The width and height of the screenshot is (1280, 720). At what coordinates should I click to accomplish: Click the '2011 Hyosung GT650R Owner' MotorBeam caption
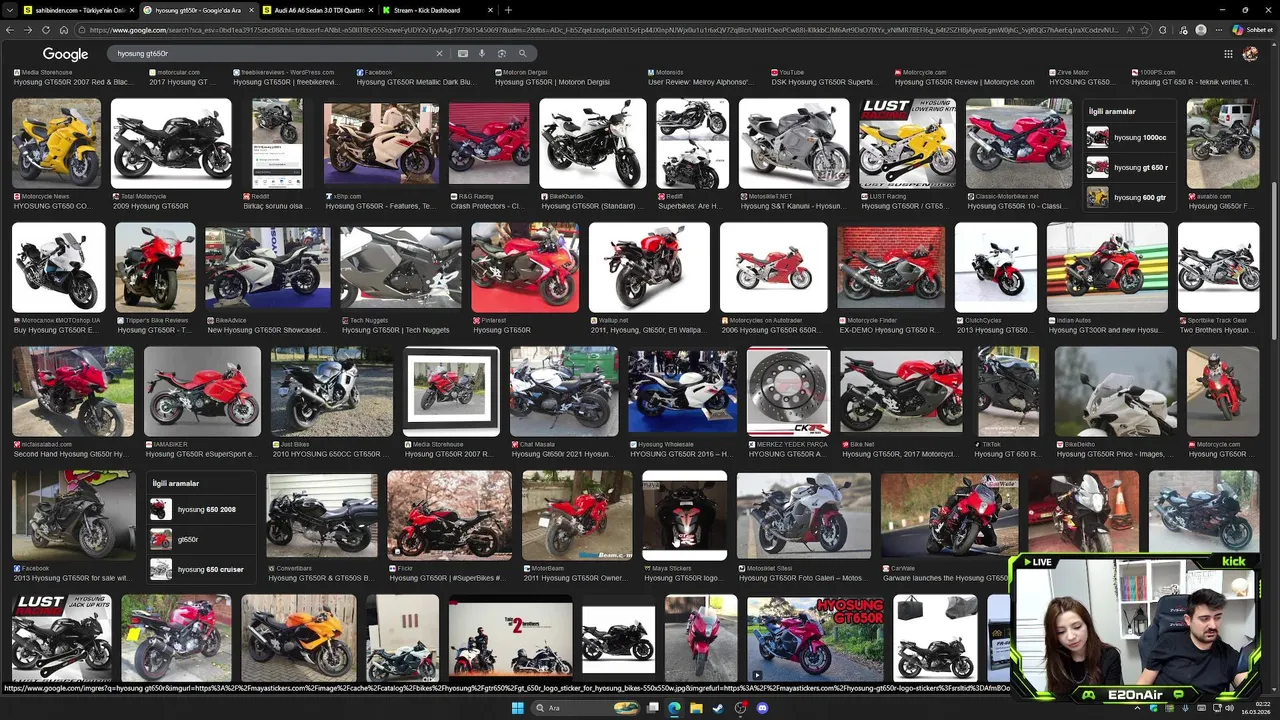[x=575, y=578]
